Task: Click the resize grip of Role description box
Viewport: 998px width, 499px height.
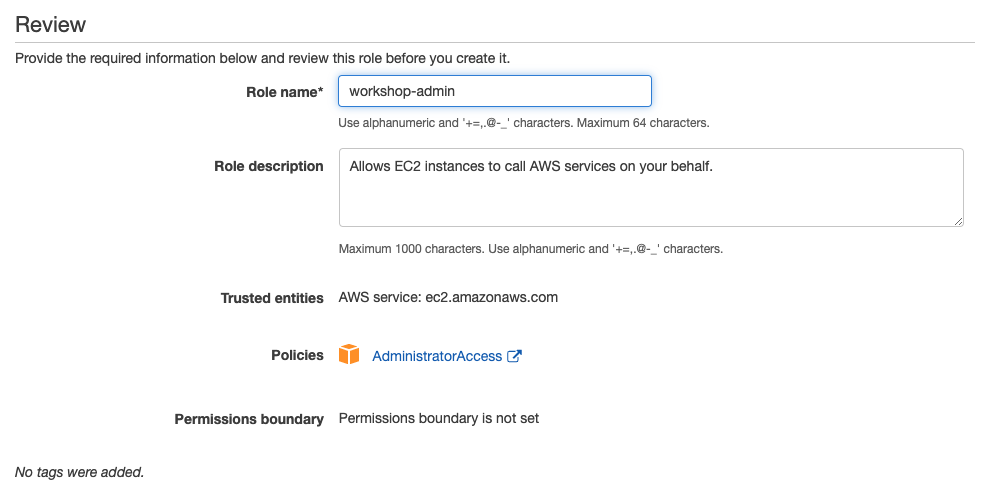Action: point(959,221)
